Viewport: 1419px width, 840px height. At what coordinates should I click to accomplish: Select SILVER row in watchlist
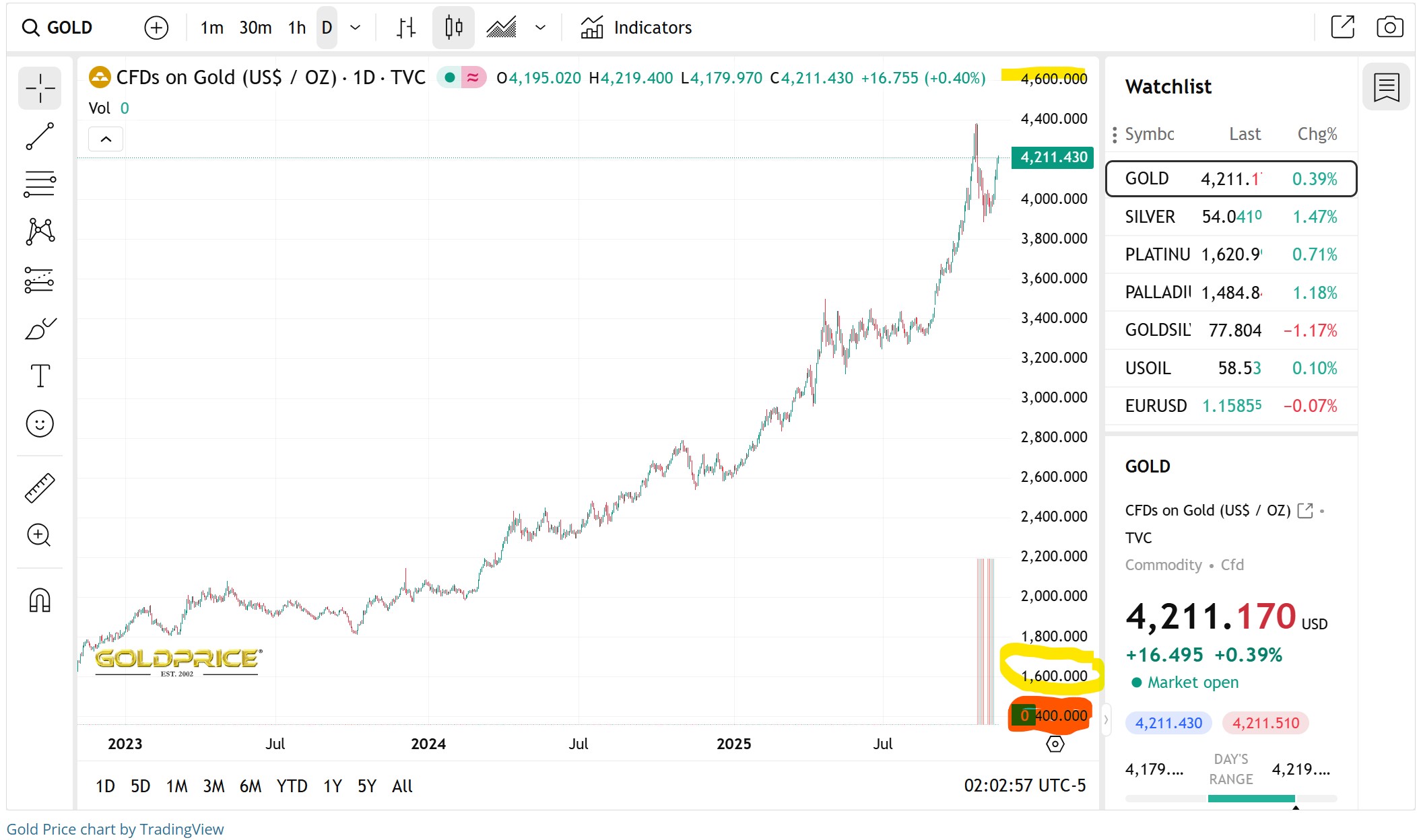(x=1230, y=217)
